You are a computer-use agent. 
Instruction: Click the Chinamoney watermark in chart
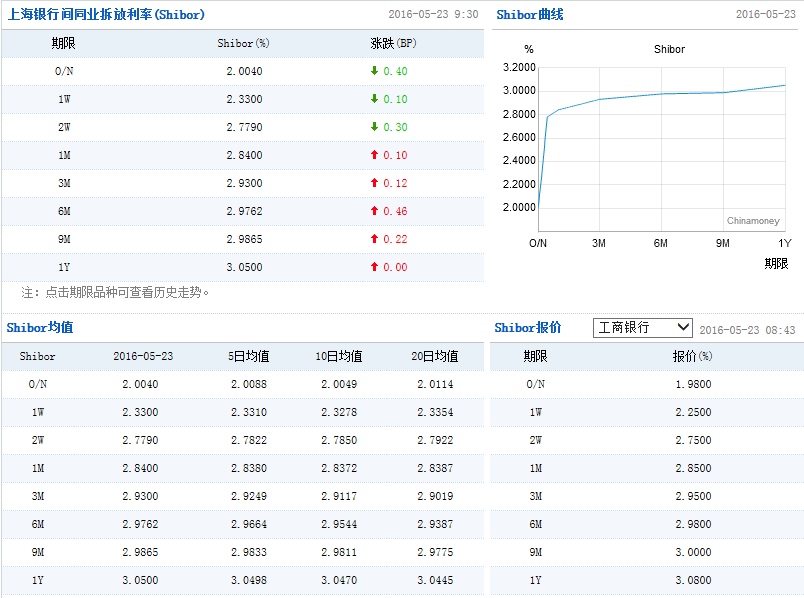pos(752,221)
